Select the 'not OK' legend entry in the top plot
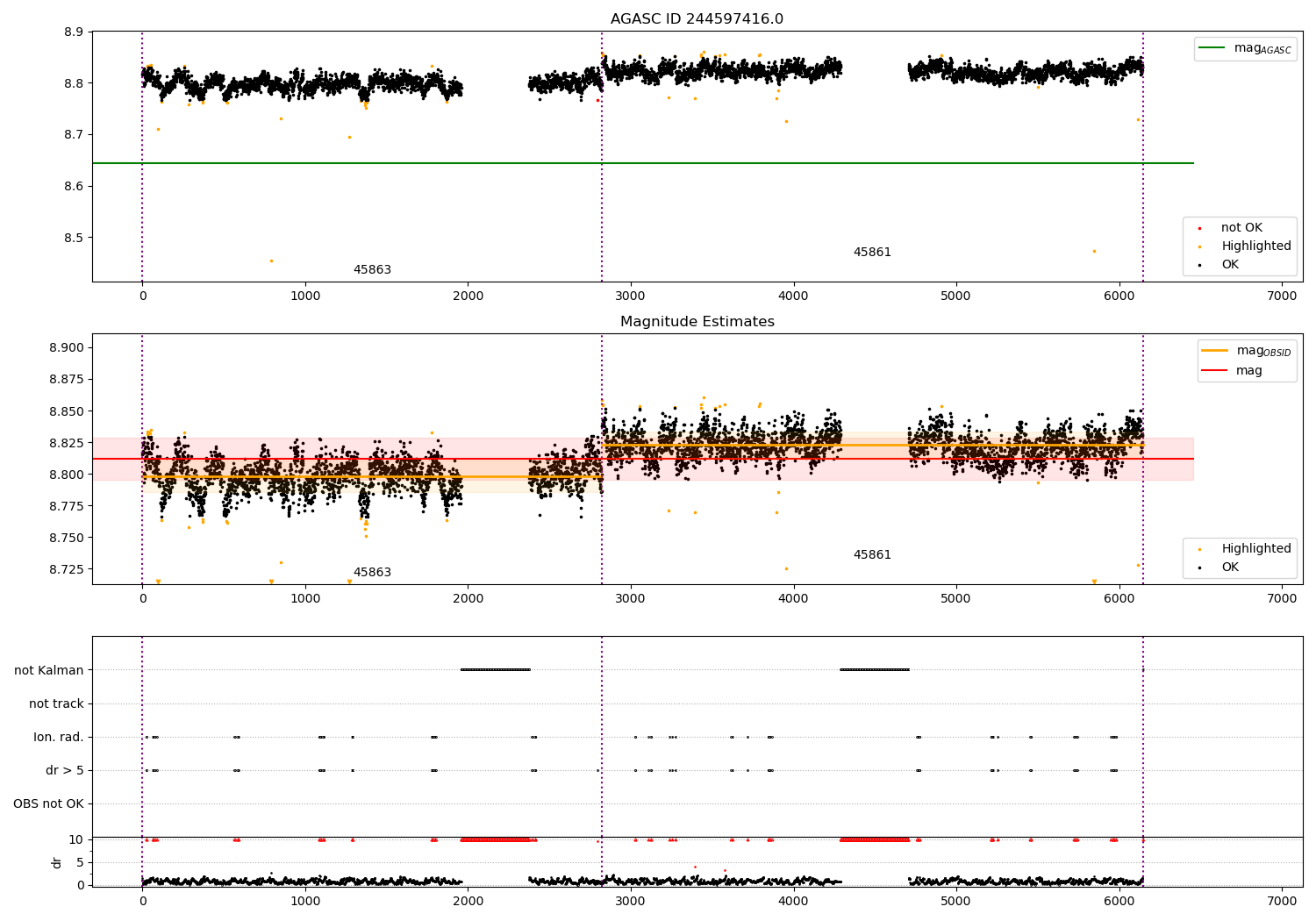 [1241, 228]
